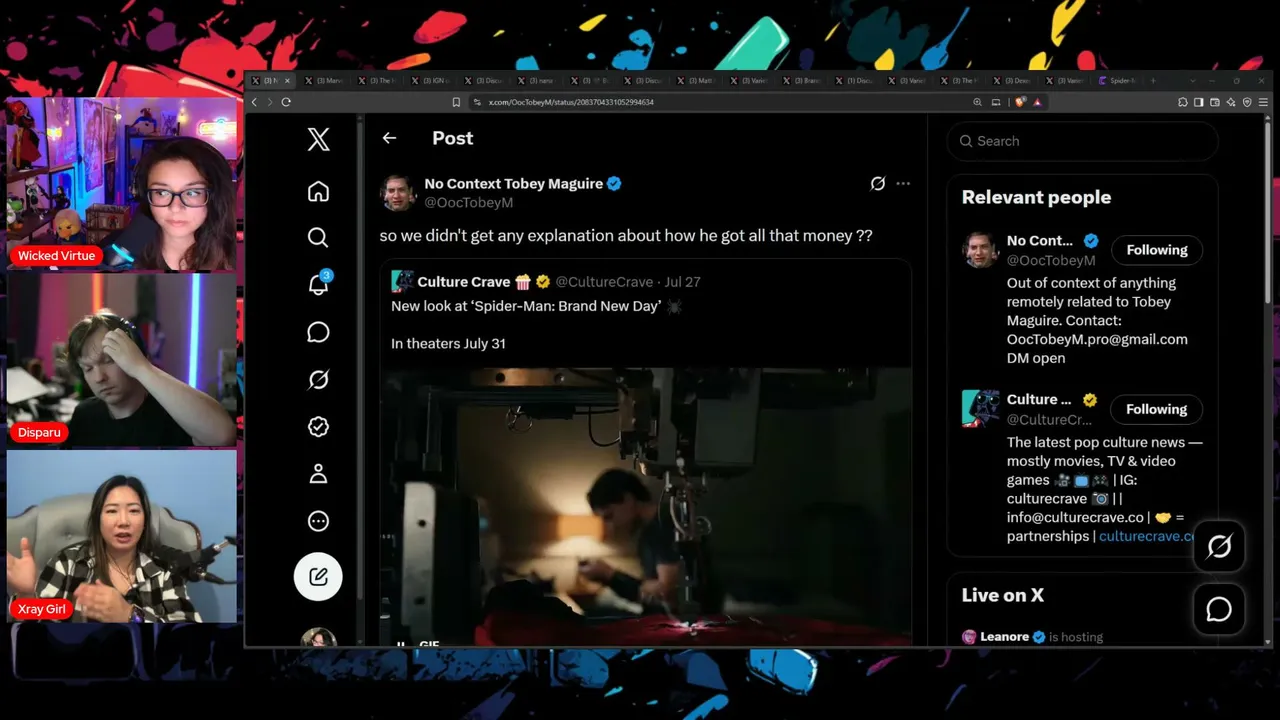Open the More circle menu in sidebar
The width and height of the screenshot is (1280, 720).
tap(318, 521)
